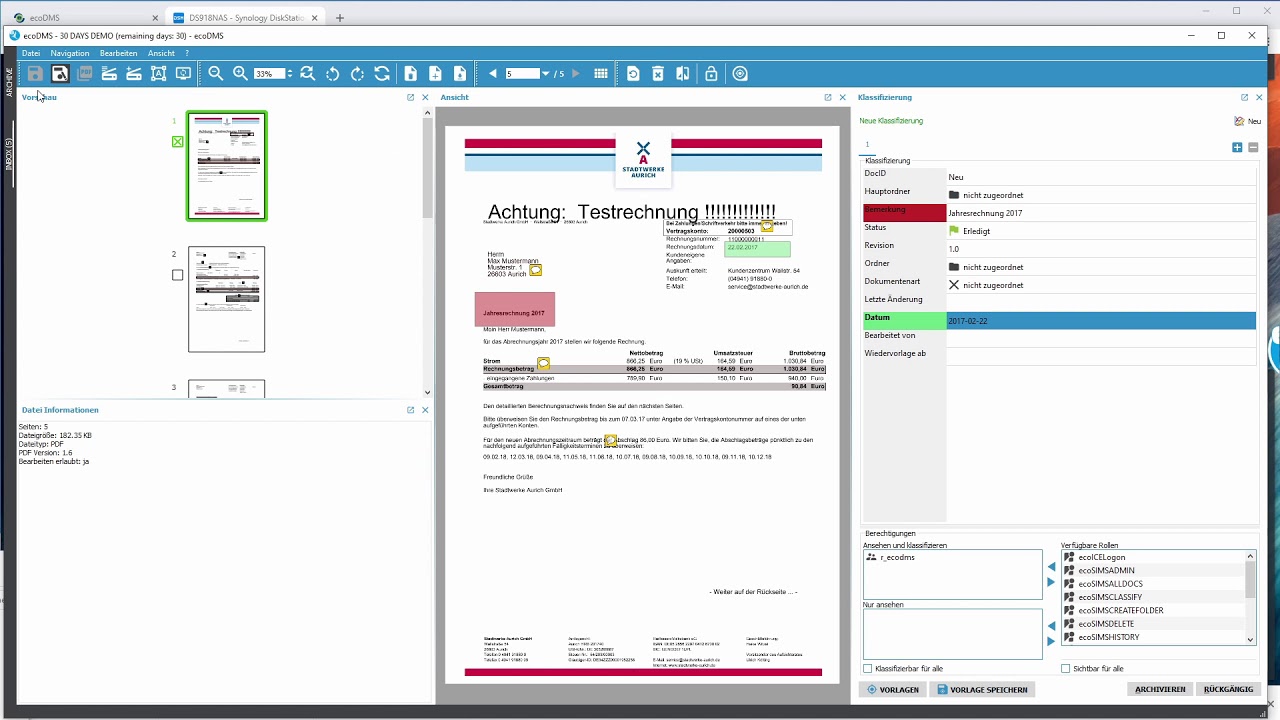Click the roles list scrollbar down arrow
Viewport: 1280px width, 720px height.
coord(1250,639)
